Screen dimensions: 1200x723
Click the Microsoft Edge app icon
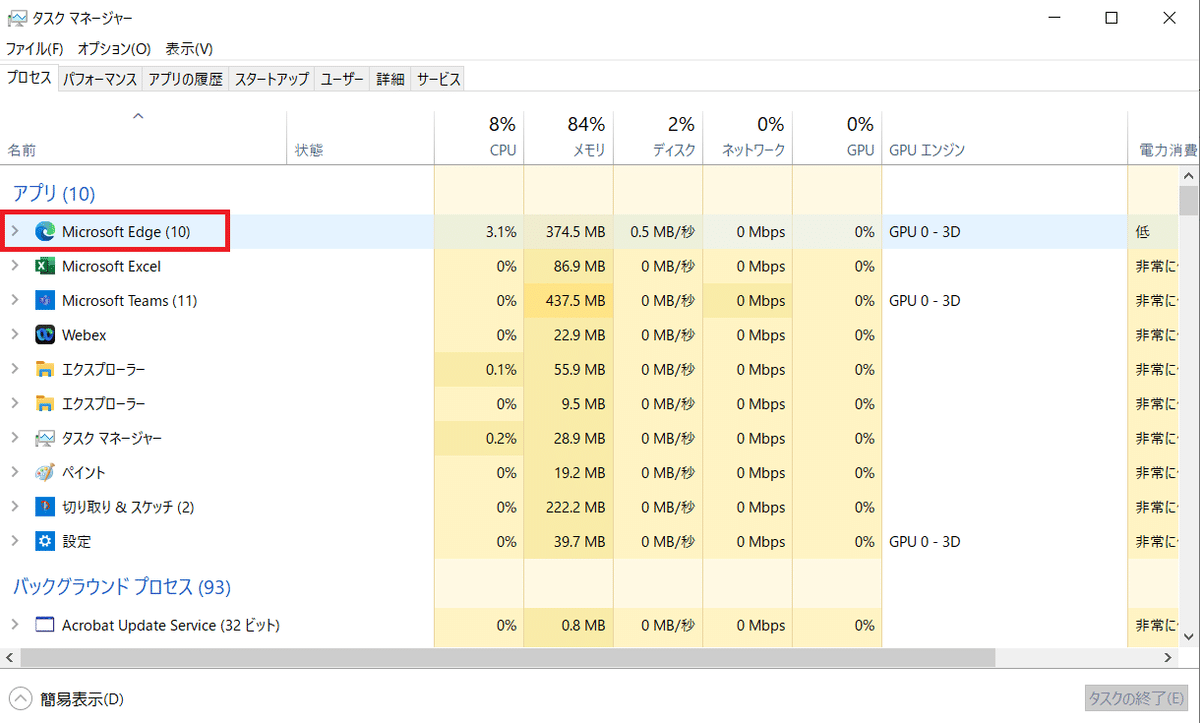(45, 232)
